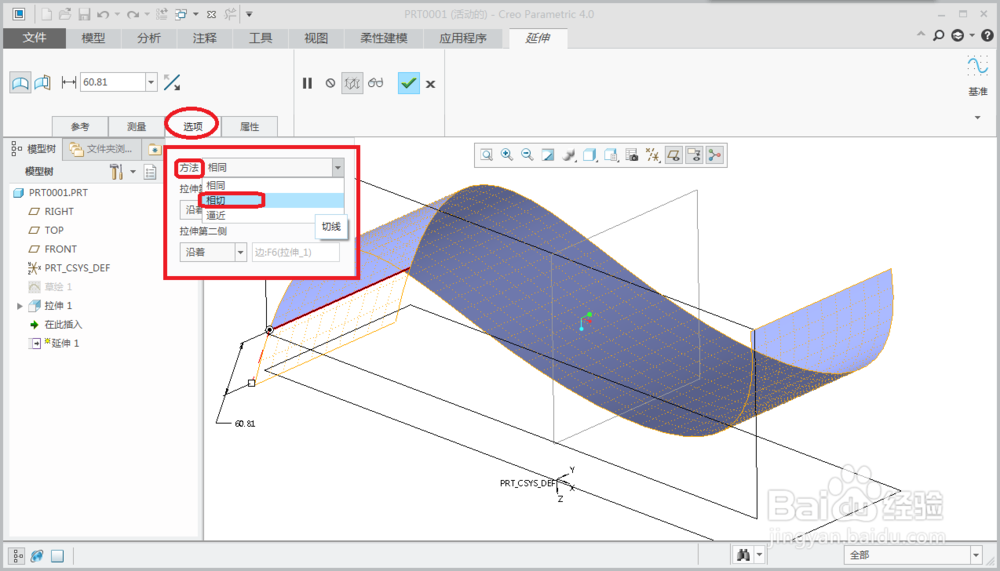Choose 逼近 in method list
The width and height of the screenshot is (1000, 571).
click(x=274, y=216)
